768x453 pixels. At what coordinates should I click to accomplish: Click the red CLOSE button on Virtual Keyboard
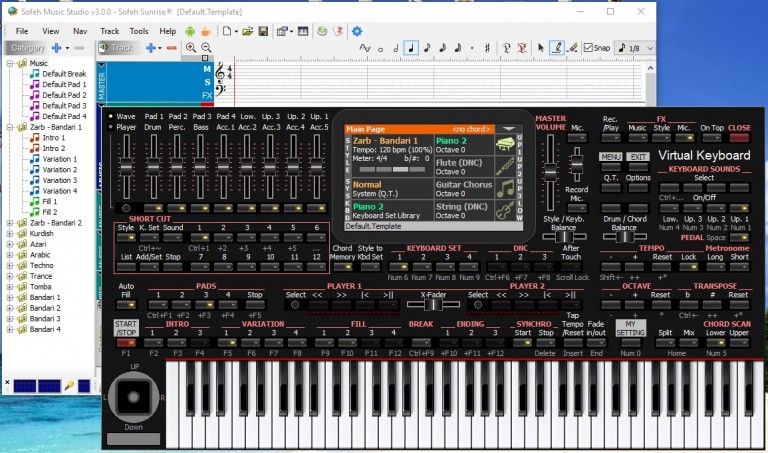coord(739,138)
